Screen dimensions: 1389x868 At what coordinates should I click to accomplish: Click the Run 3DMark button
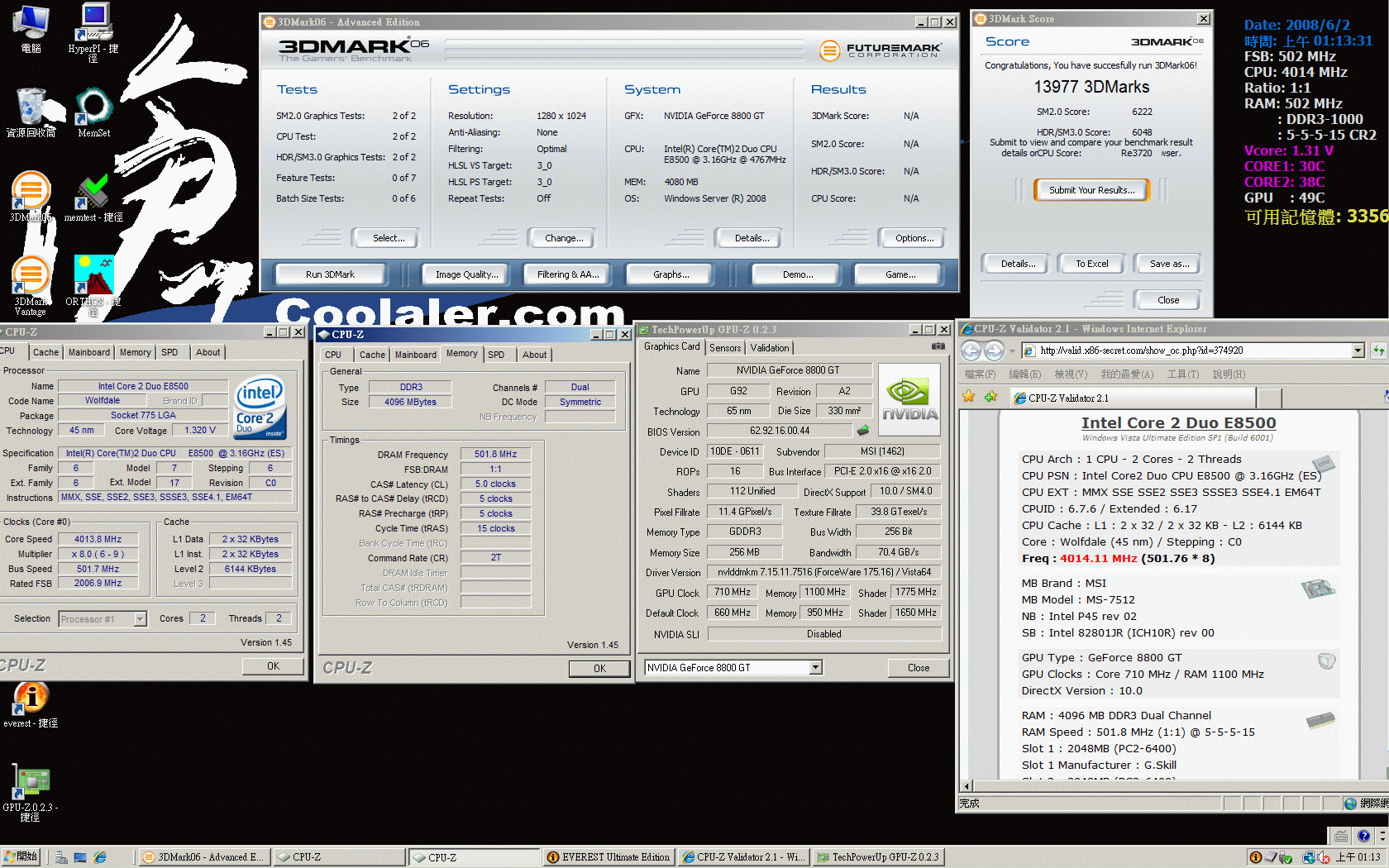[x=330, y=274]
